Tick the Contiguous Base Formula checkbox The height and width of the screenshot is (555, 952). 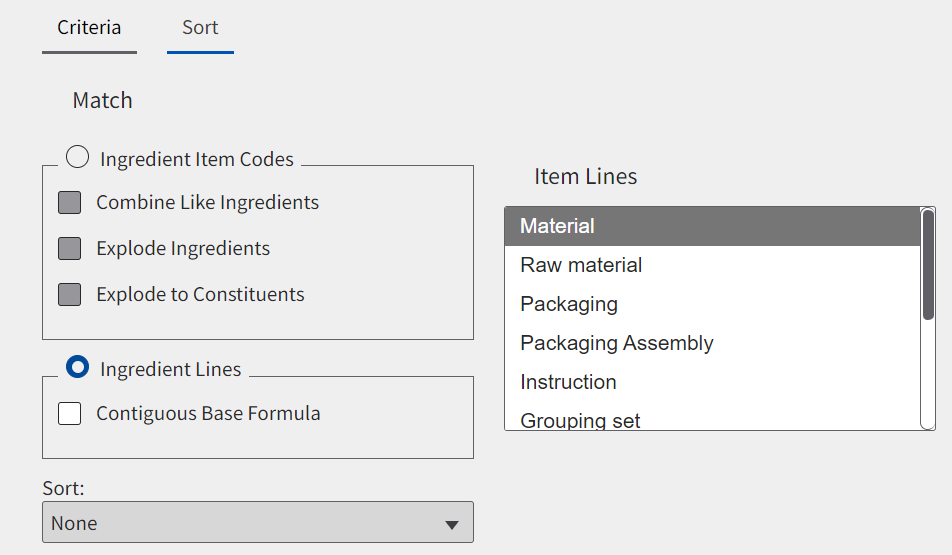coord(70,413)
